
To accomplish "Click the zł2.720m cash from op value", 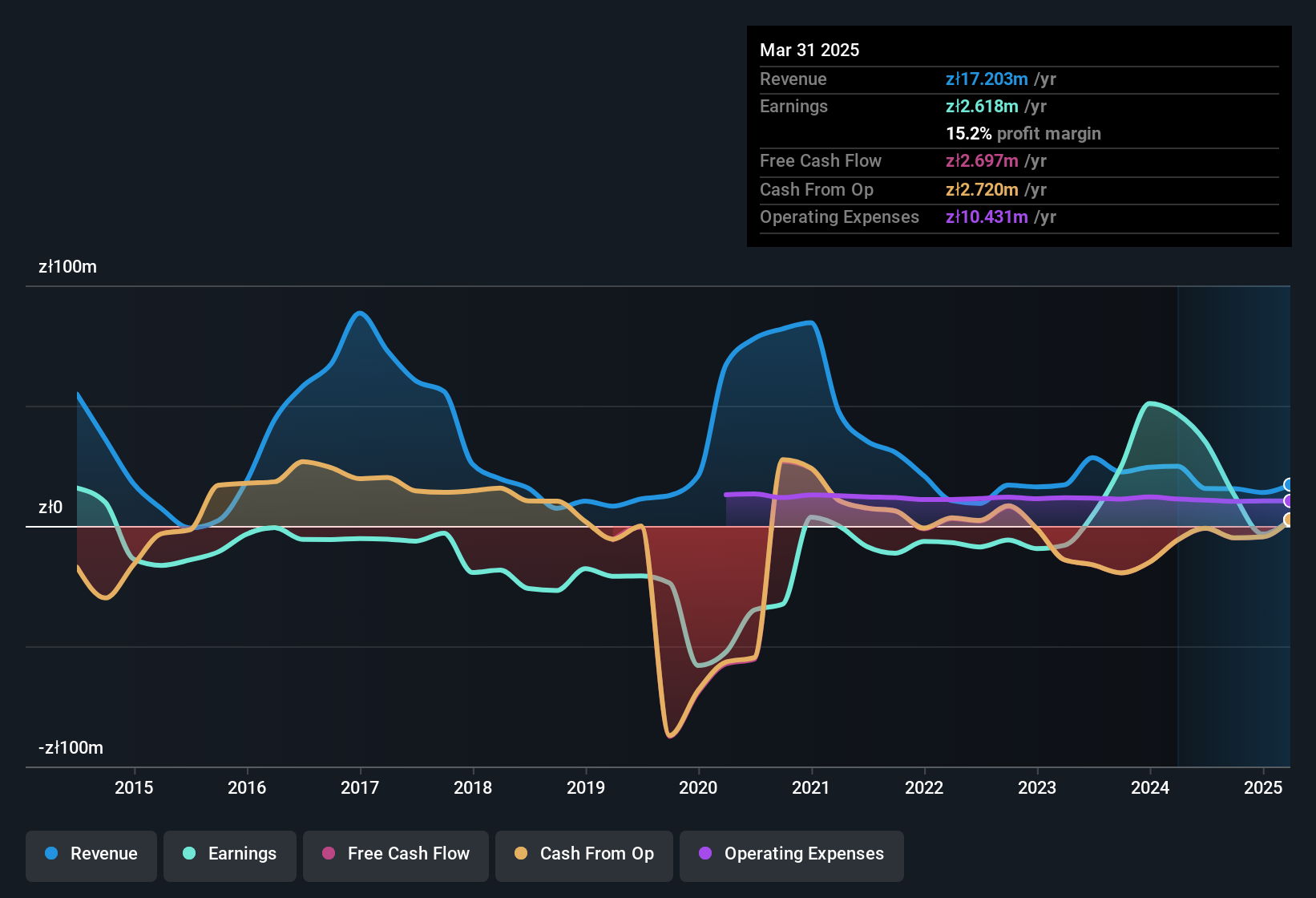I will tap(982, 189).
